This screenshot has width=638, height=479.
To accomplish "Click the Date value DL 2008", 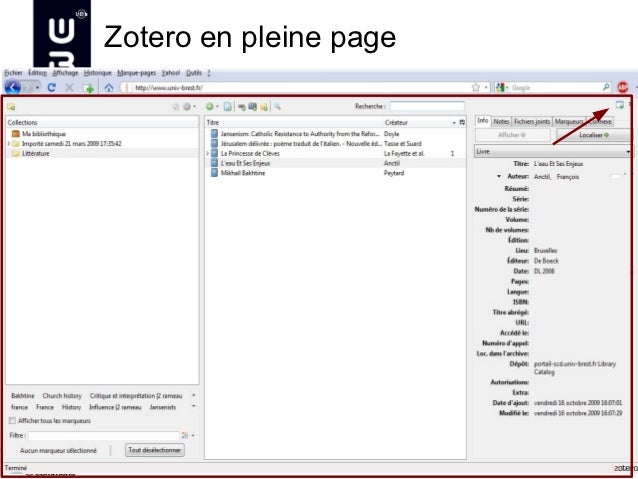I will (544, 271).
